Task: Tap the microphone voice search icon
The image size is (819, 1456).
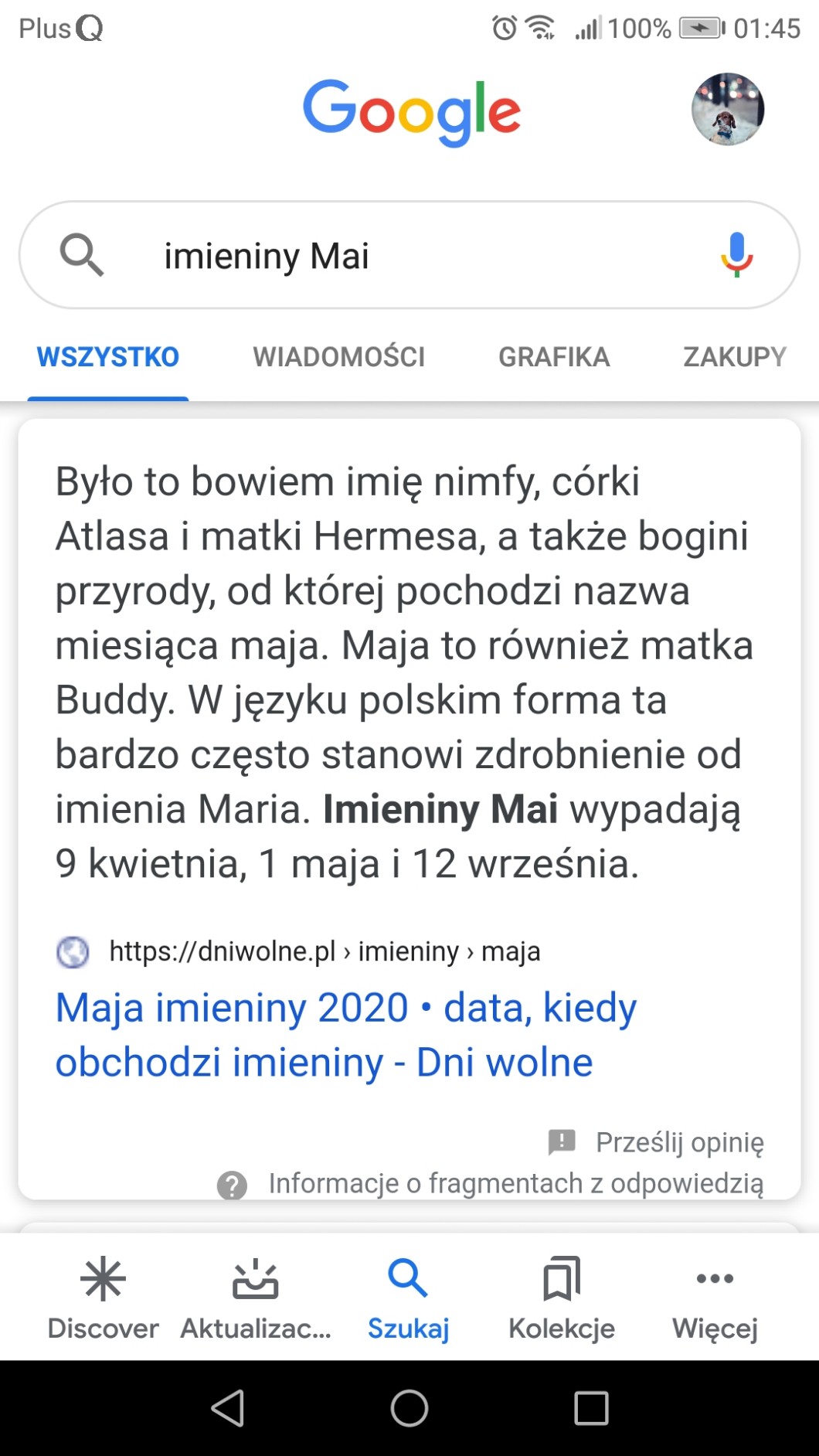Action: 736,254
